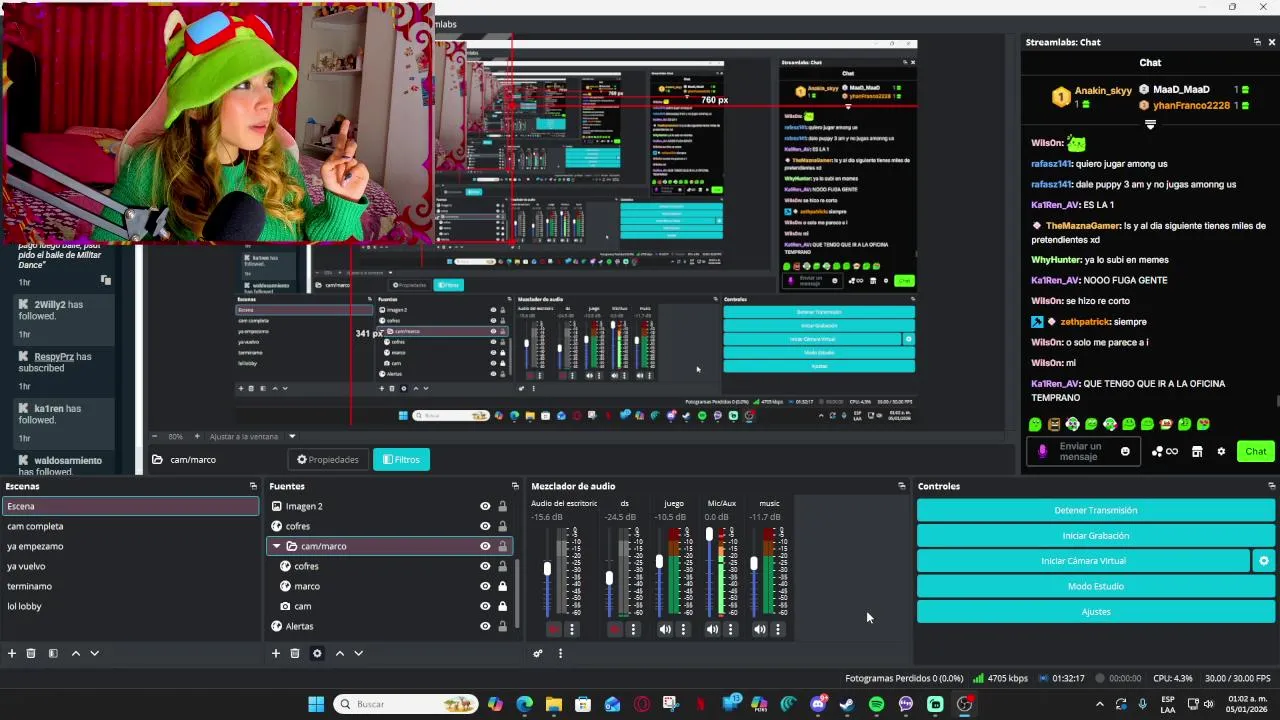Open options menu for the ds audio channel
The image size is (1280, 720).
[x=633, y=629]
